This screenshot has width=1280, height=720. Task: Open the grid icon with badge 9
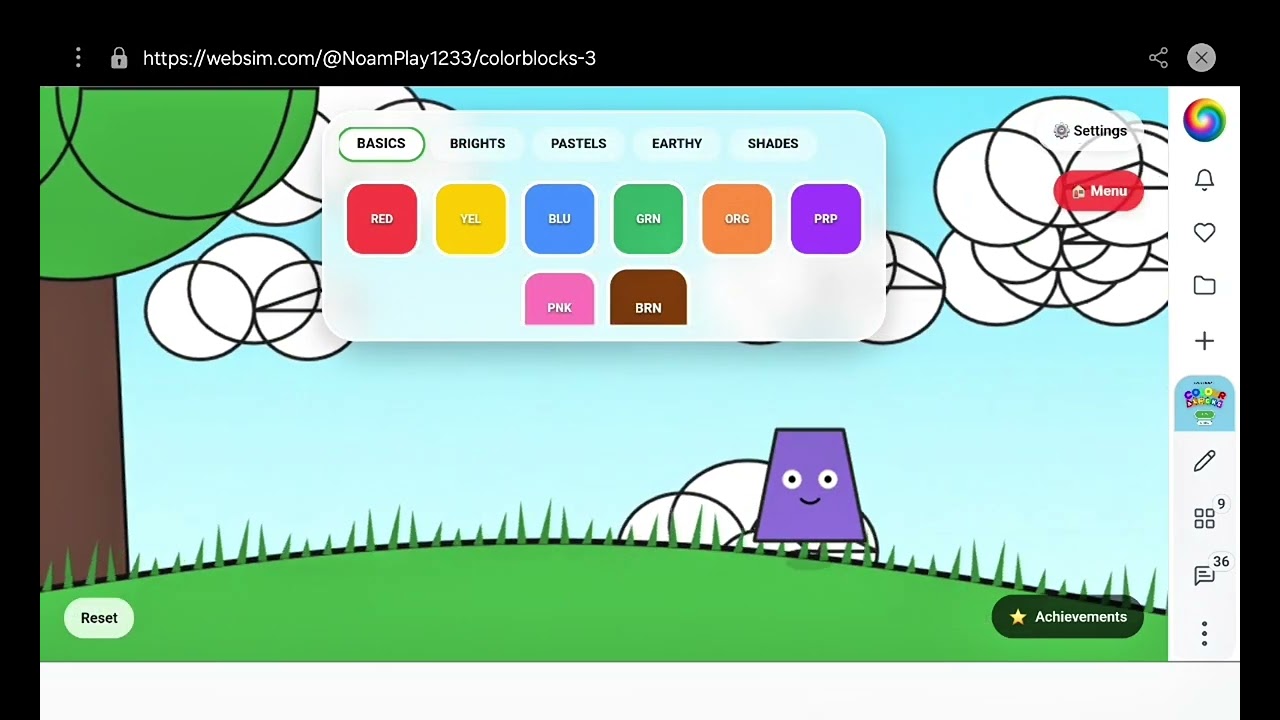[1205, 518]
